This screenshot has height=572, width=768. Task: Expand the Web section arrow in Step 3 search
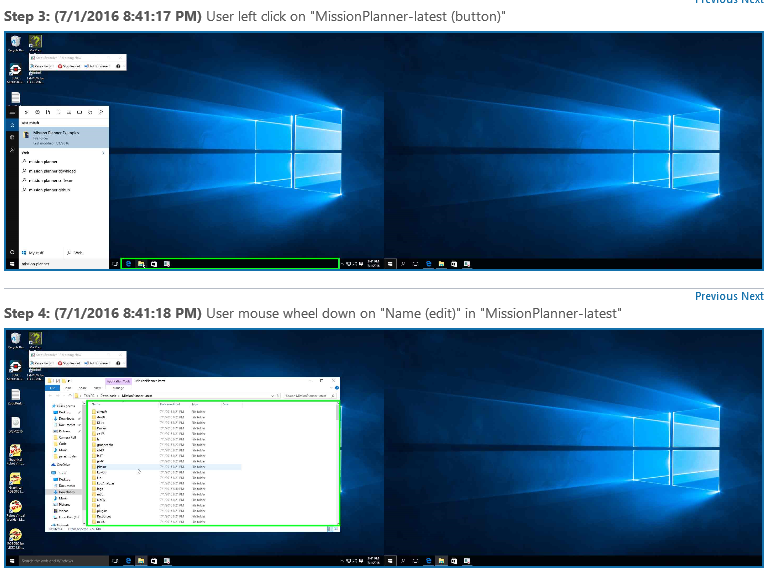(103, 153)
